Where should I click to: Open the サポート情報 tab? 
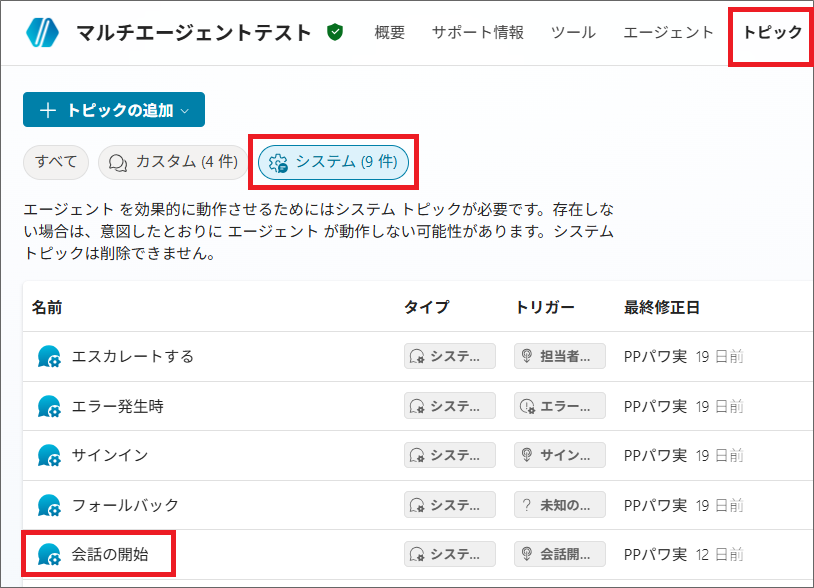[x=477, y=33]
